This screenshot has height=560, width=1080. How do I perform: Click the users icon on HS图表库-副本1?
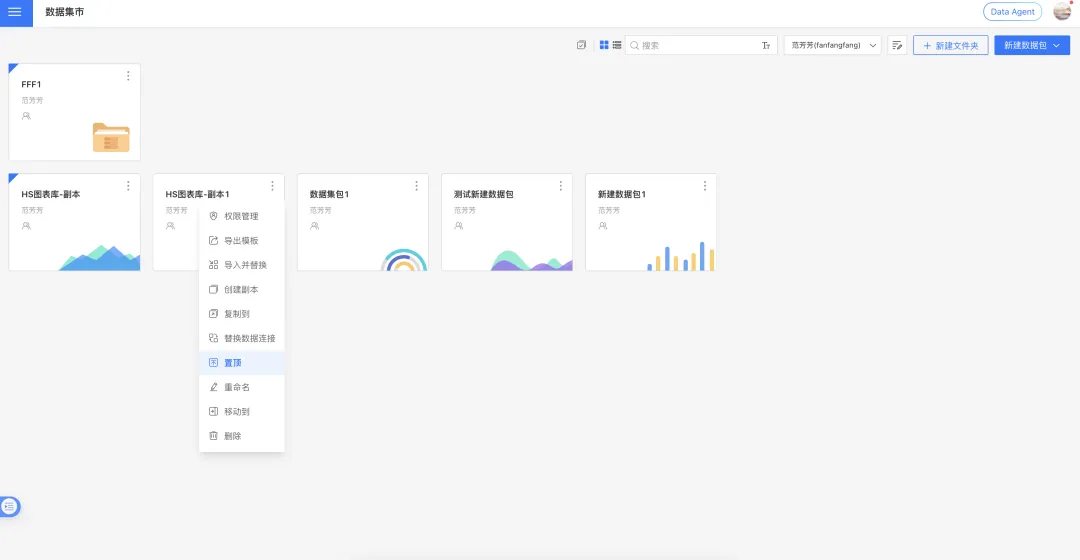coord(170,226)
